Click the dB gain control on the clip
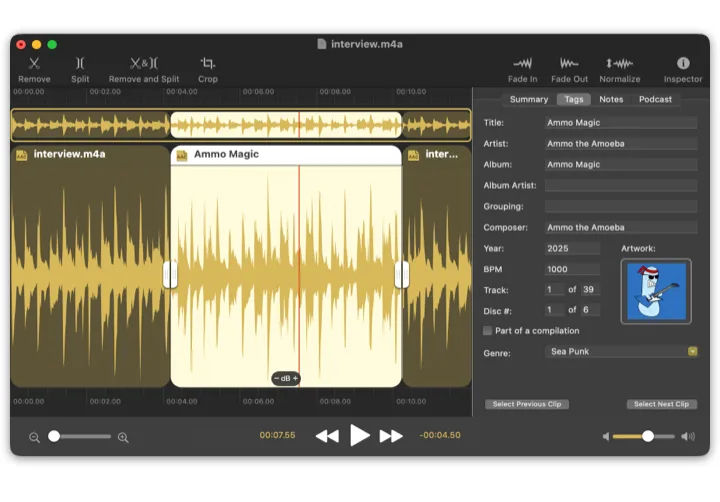 point(286,378)
